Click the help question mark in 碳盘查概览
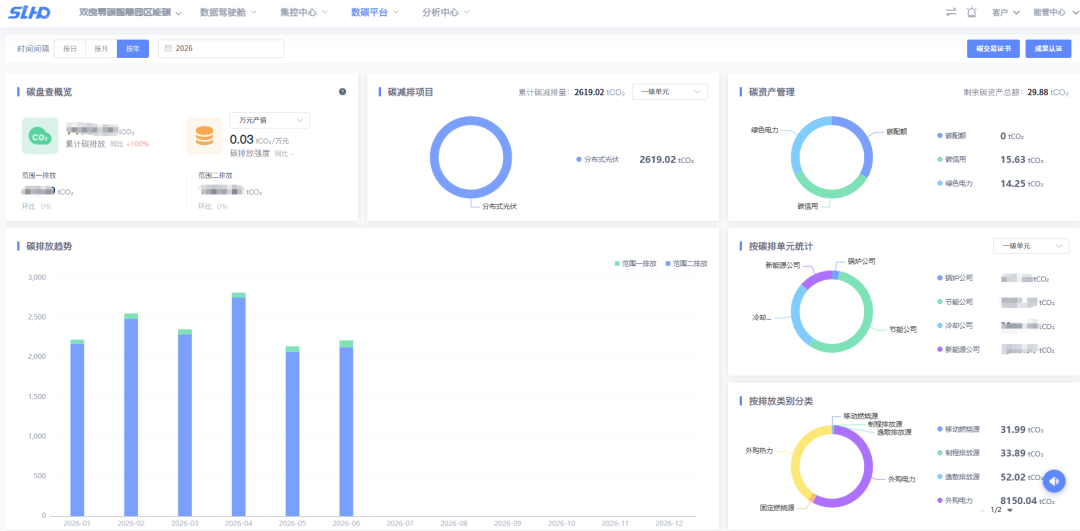The height and width of the screenshot is (531, 1080). [x=342, y=92]
